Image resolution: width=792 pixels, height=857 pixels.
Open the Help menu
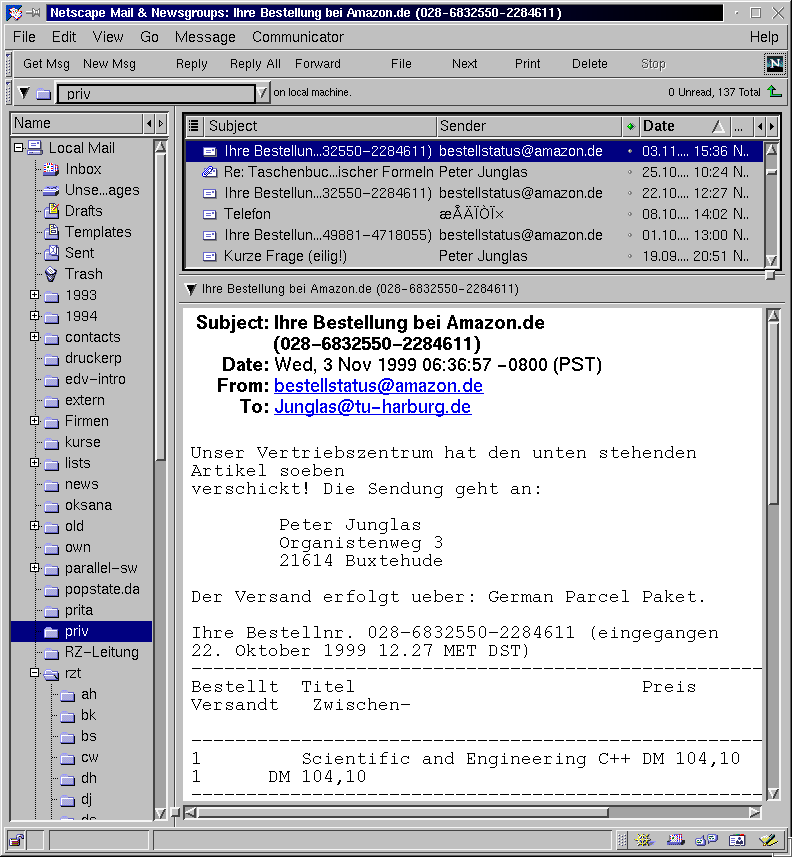[764, 37]
